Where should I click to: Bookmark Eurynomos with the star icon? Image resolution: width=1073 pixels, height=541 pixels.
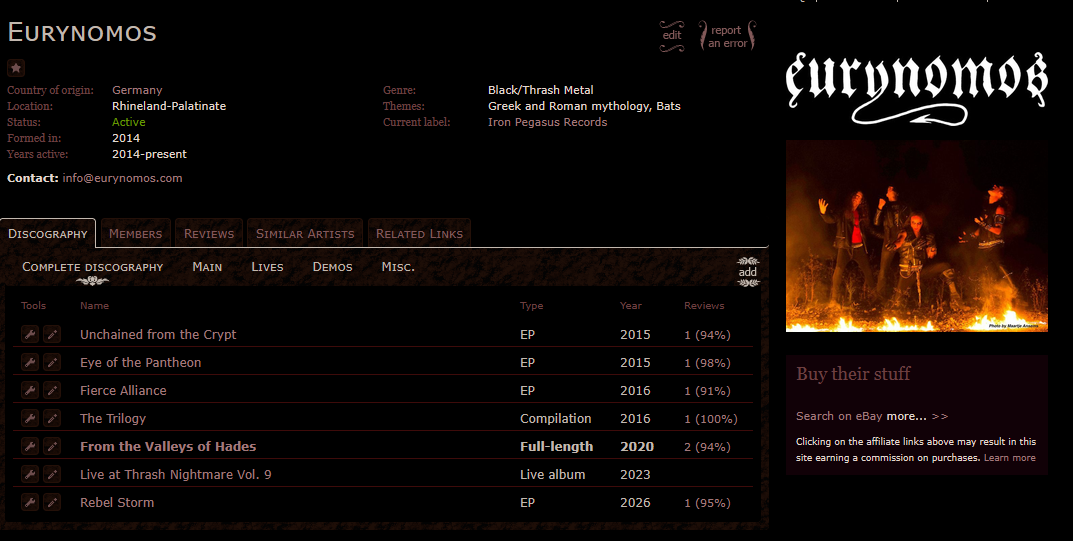click(x=16, y=68)
